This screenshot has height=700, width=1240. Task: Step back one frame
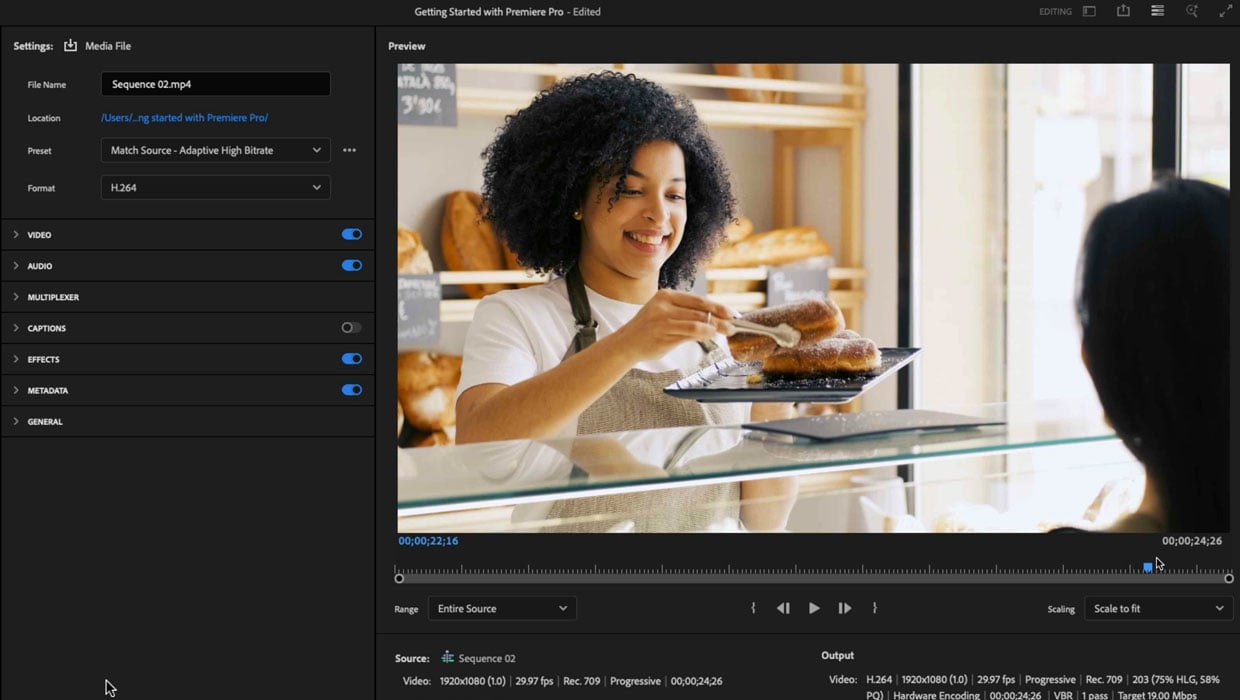click(x=783, y=608)
